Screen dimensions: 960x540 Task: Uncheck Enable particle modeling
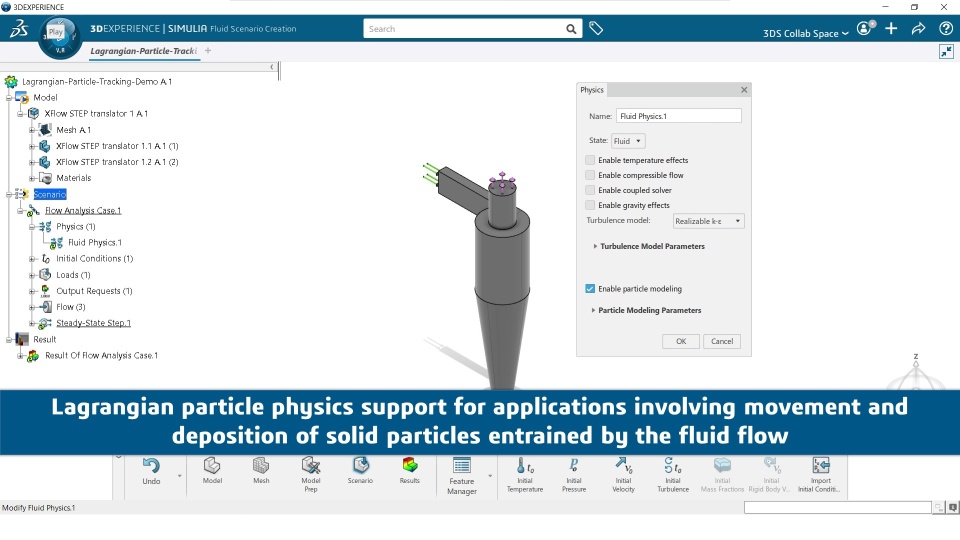coord(590,288)
